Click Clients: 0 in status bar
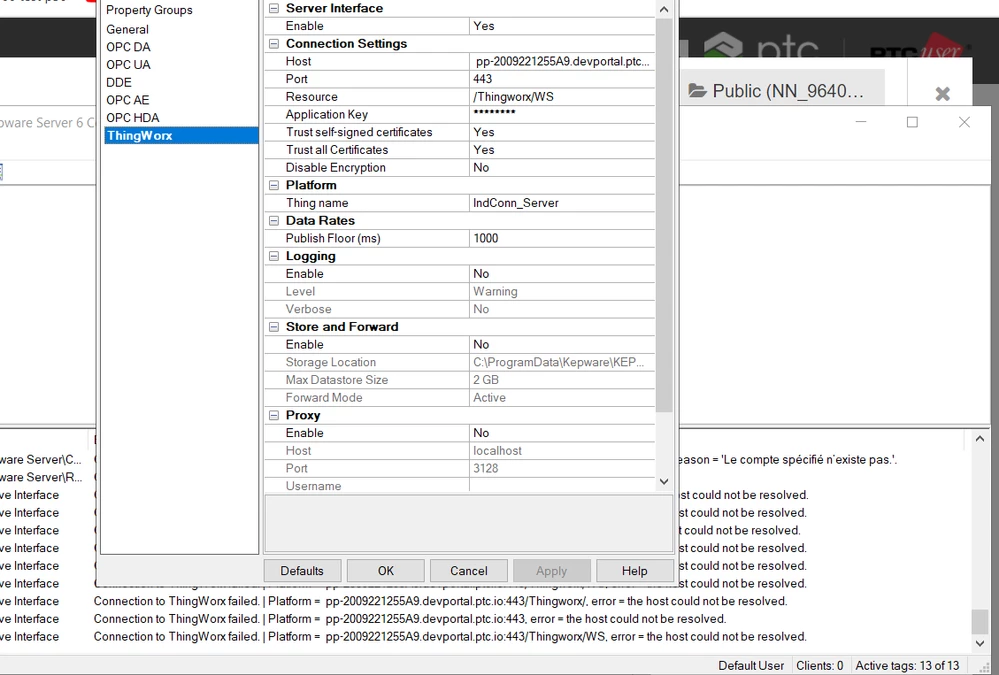 pos(819,665)
